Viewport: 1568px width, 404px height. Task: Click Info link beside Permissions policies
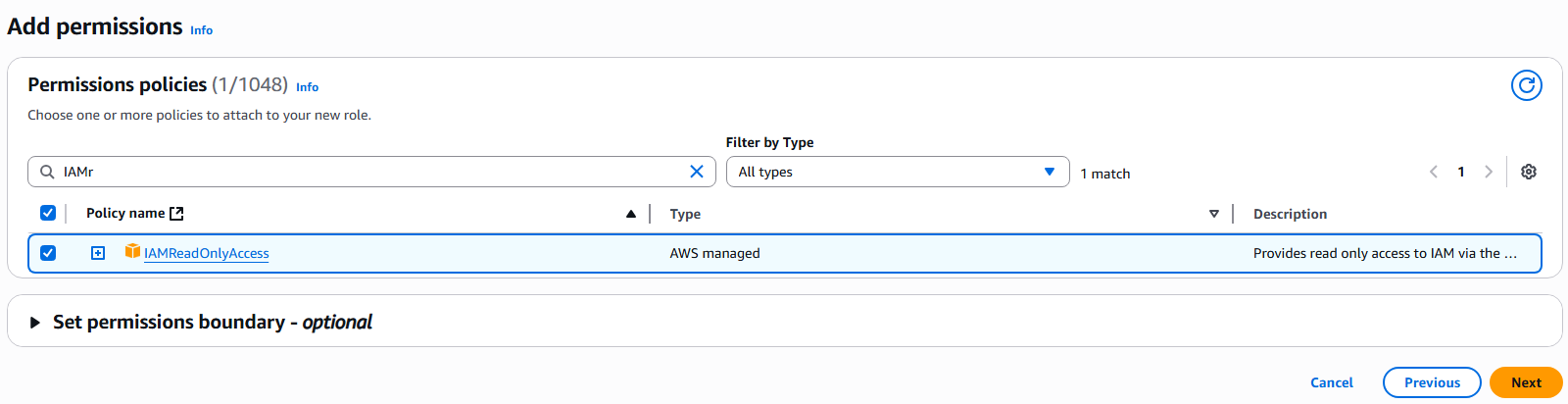(x=308, y=87)
